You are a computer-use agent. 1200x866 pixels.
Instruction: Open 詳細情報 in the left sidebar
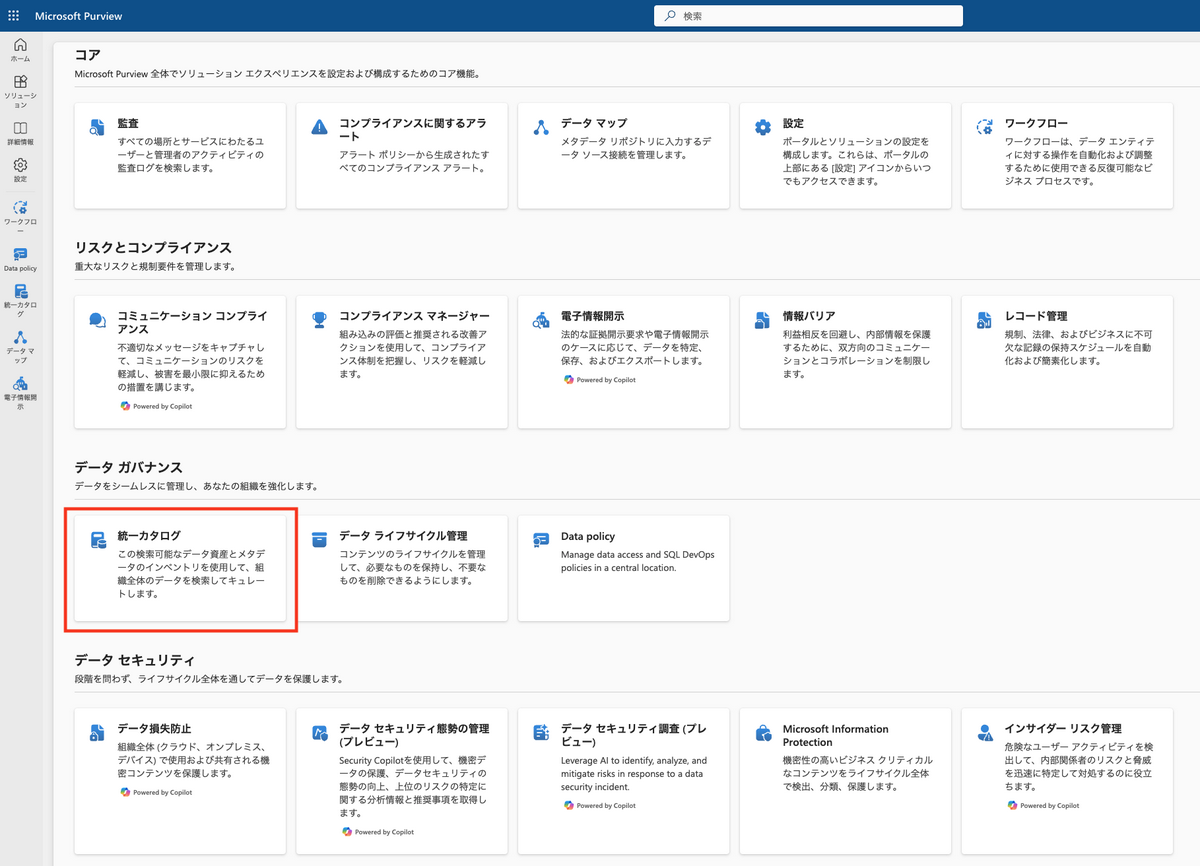pos(20,133)
